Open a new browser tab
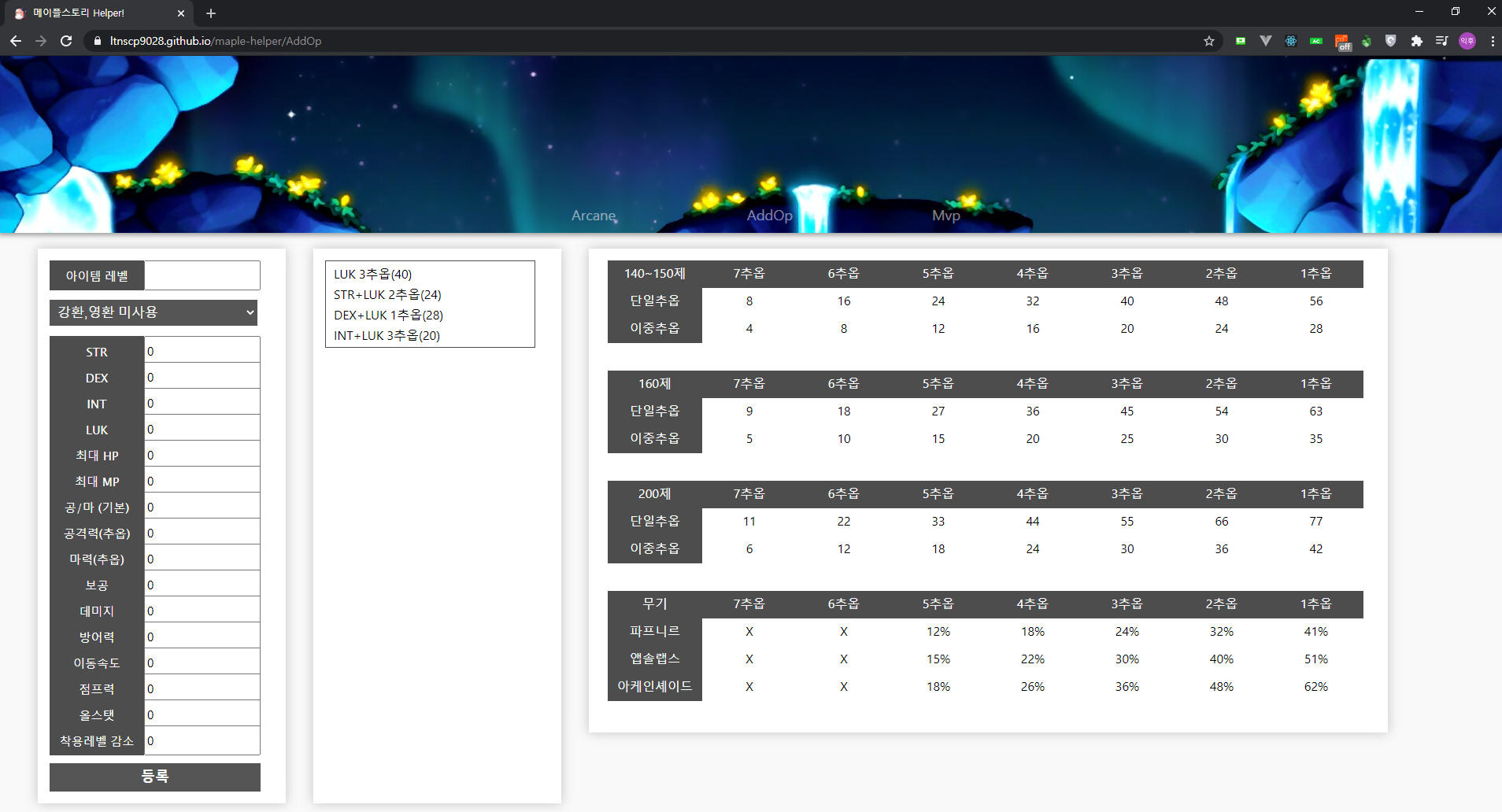The height and width of the screenshot is (812, 1502). click(211, 13)
